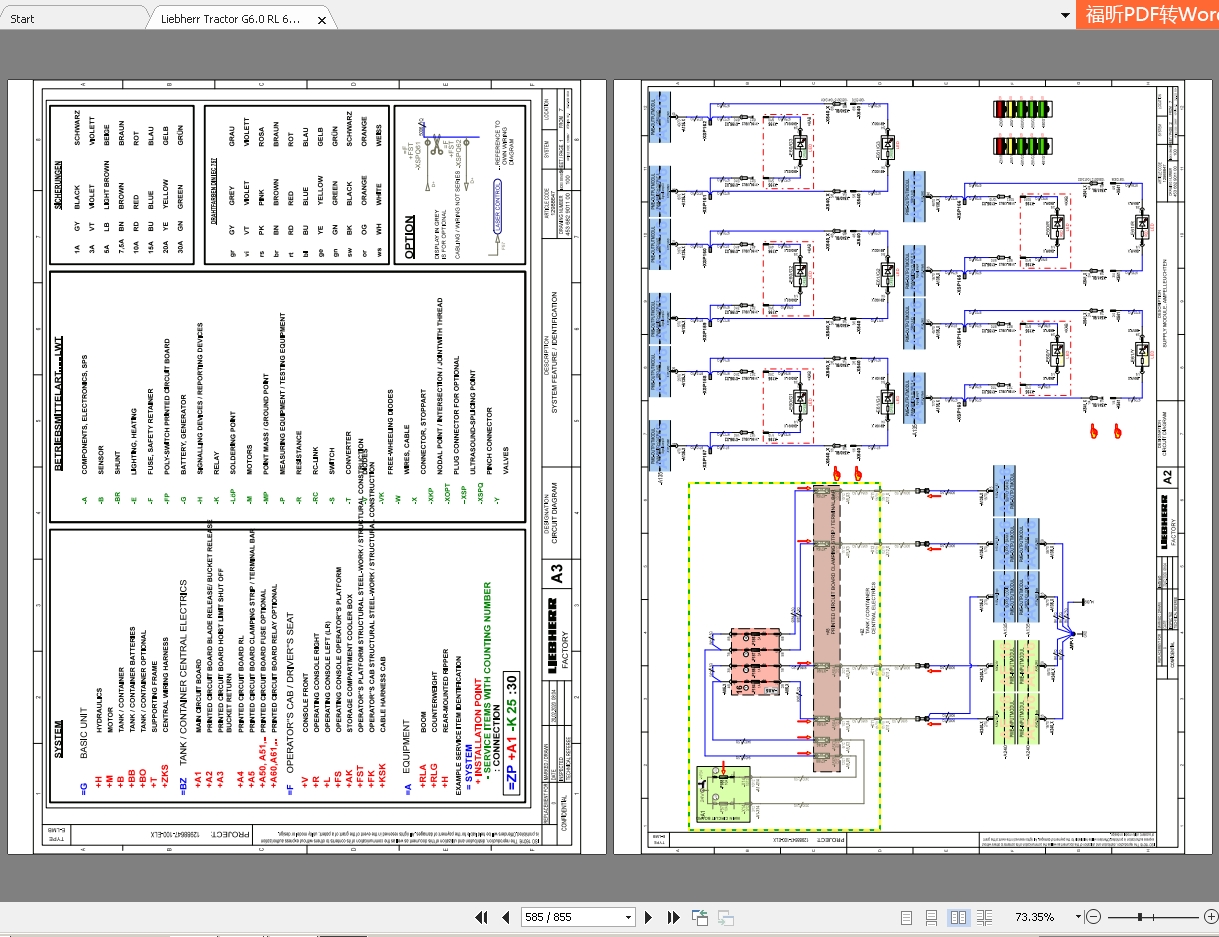Image resolution: width=1219 pixels, height=937 pixels.
Task: Select two-page facing view
Action: [x=958, y=917]
